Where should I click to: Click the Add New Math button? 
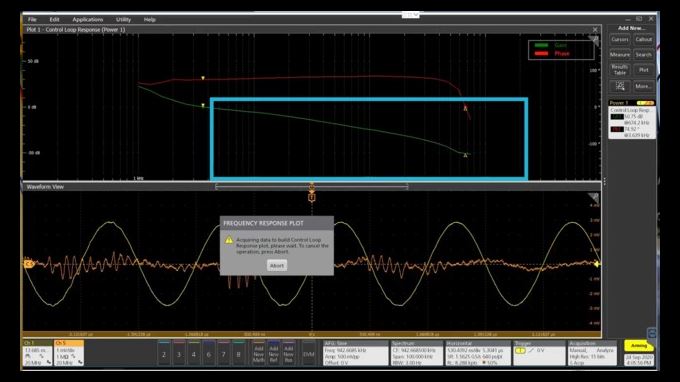coord(258,353)
